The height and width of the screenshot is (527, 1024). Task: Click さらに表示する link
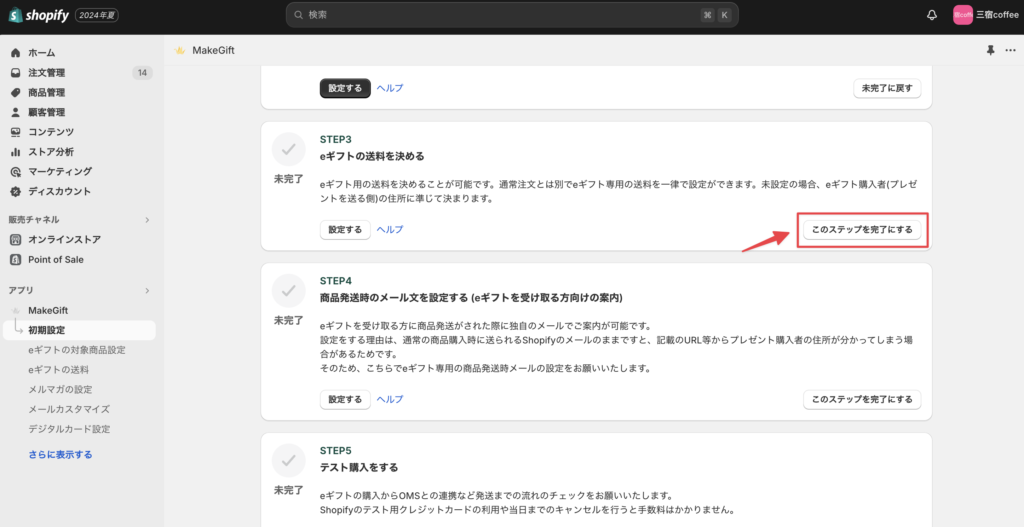pyautogui.click(x=60, y=455)
